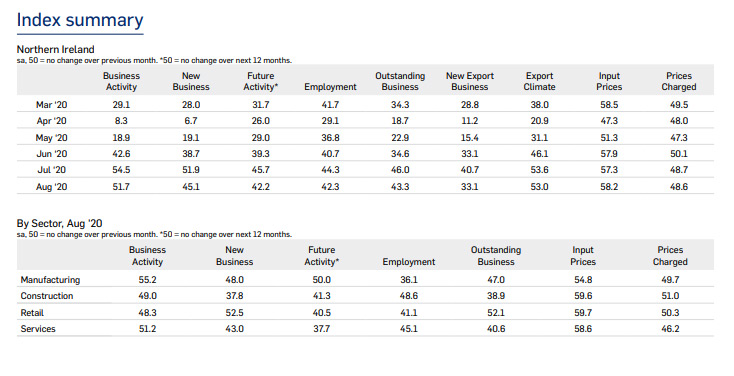Select the Northern Ireland table title
734x376 pixels.
click(x=55, y=50)
